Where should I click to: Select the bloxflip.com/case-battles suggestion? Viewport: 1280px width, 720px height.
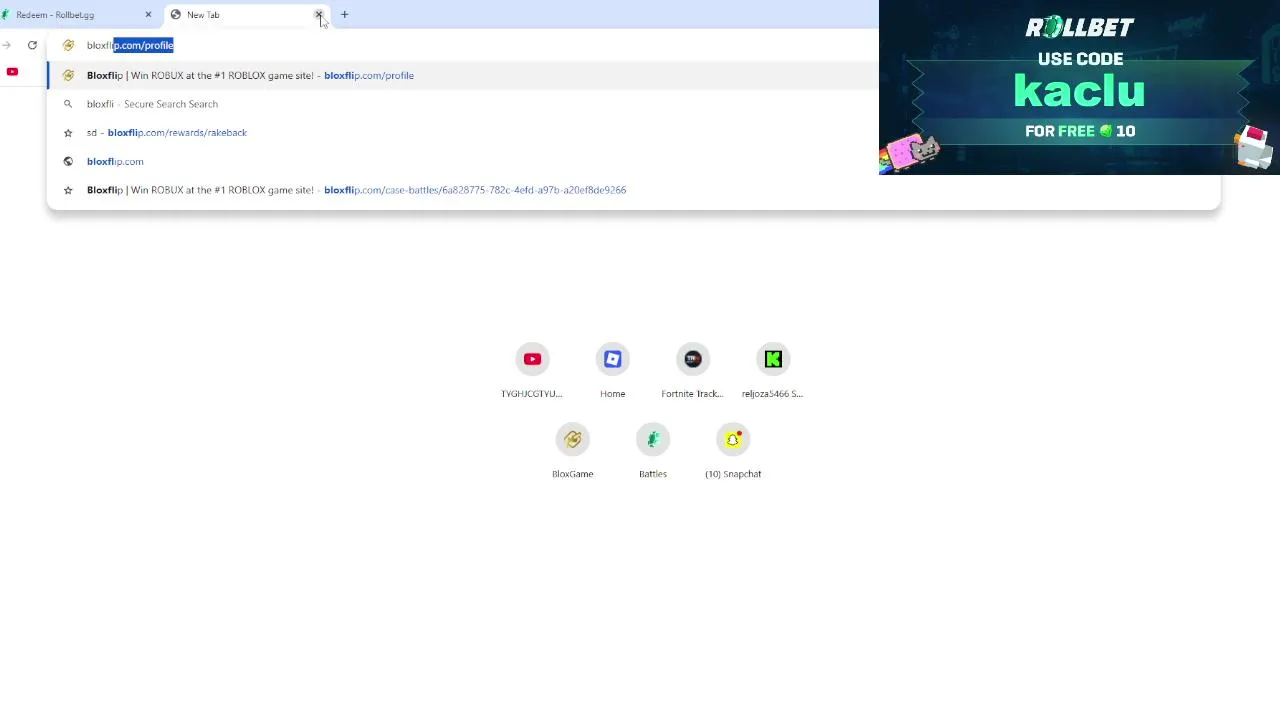click(x=634, y=190)
